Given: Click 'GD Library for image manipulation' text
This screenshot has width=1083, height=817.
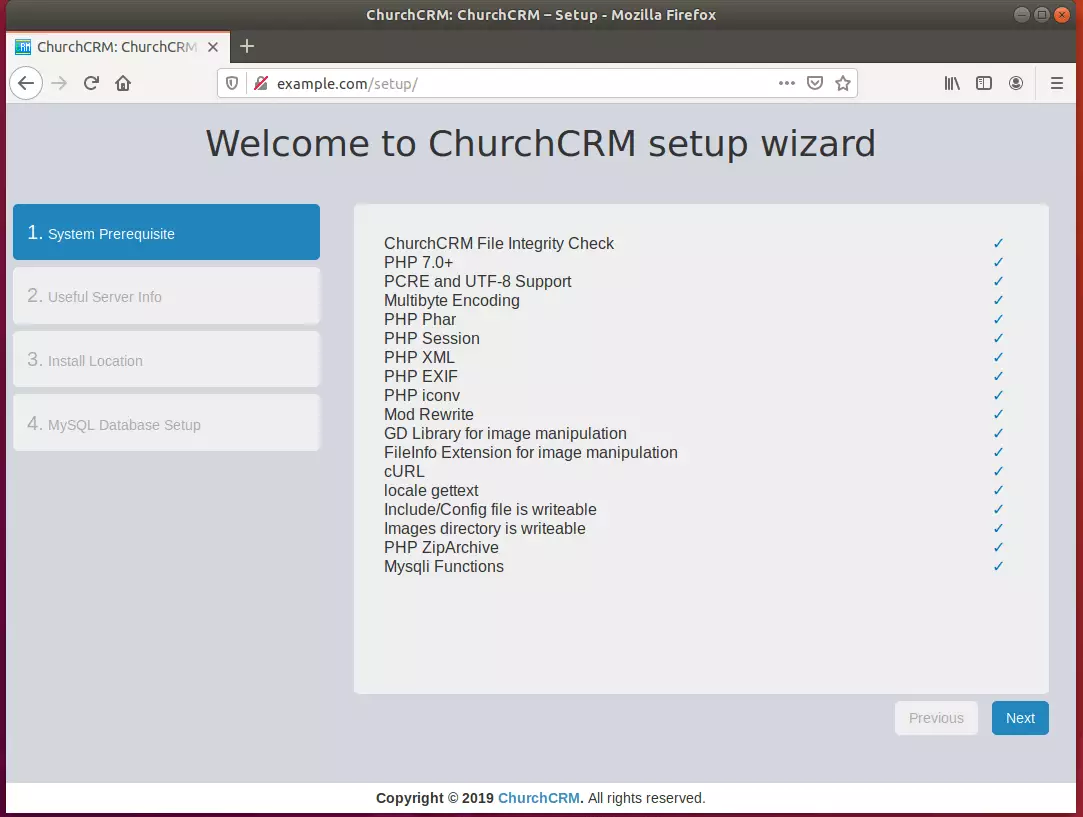Looking at the screenshot, I should click(x=506, y=434).
